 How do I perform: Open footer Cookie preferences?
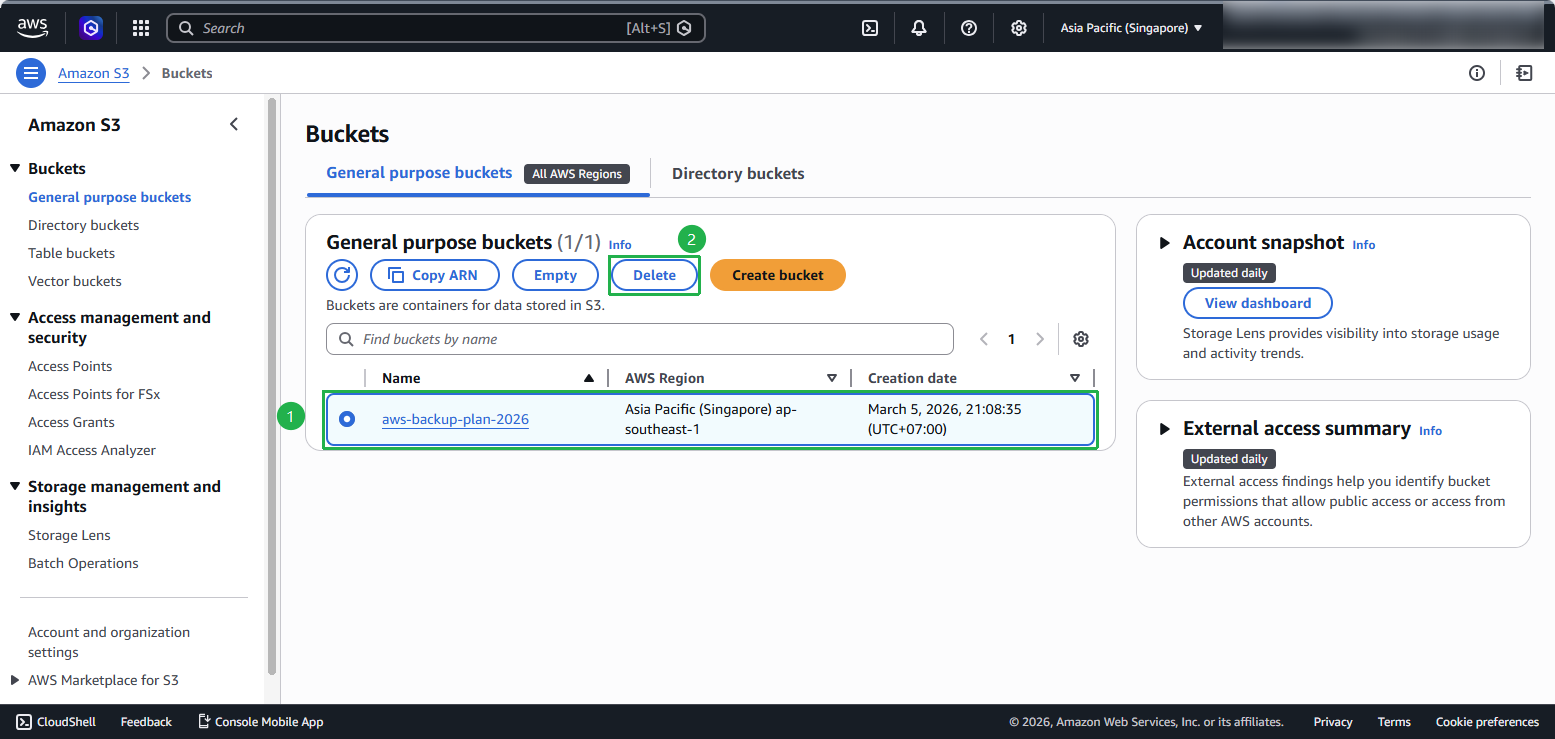[1487, 722]
